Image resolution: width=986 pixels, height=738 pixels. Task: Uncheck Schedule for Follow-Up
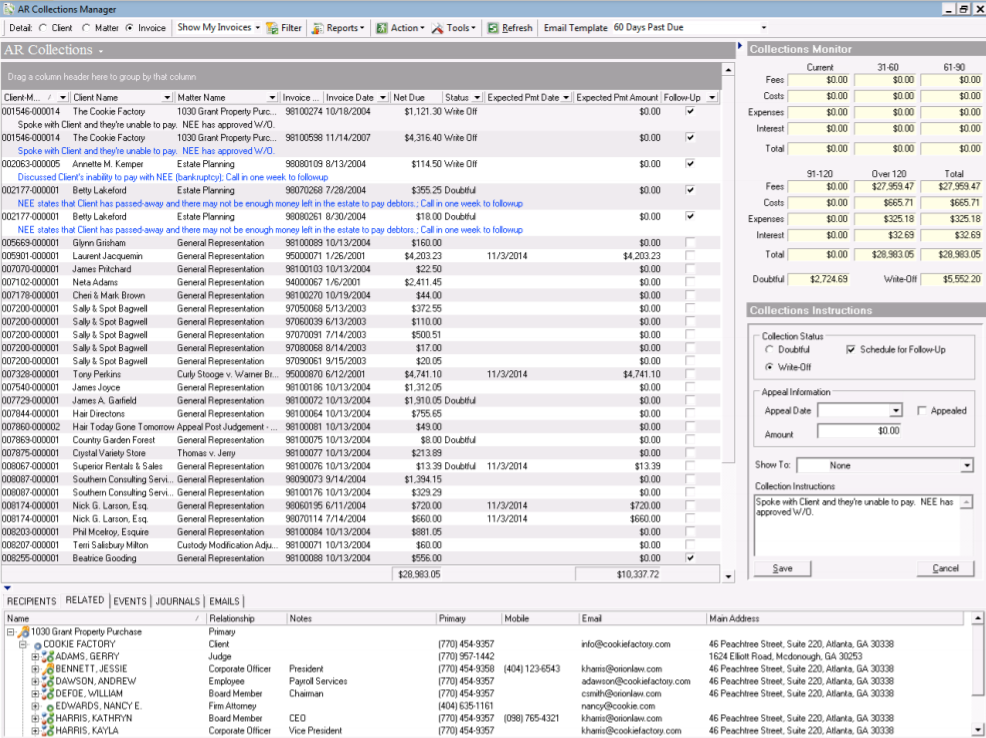[x=851, y=349]
